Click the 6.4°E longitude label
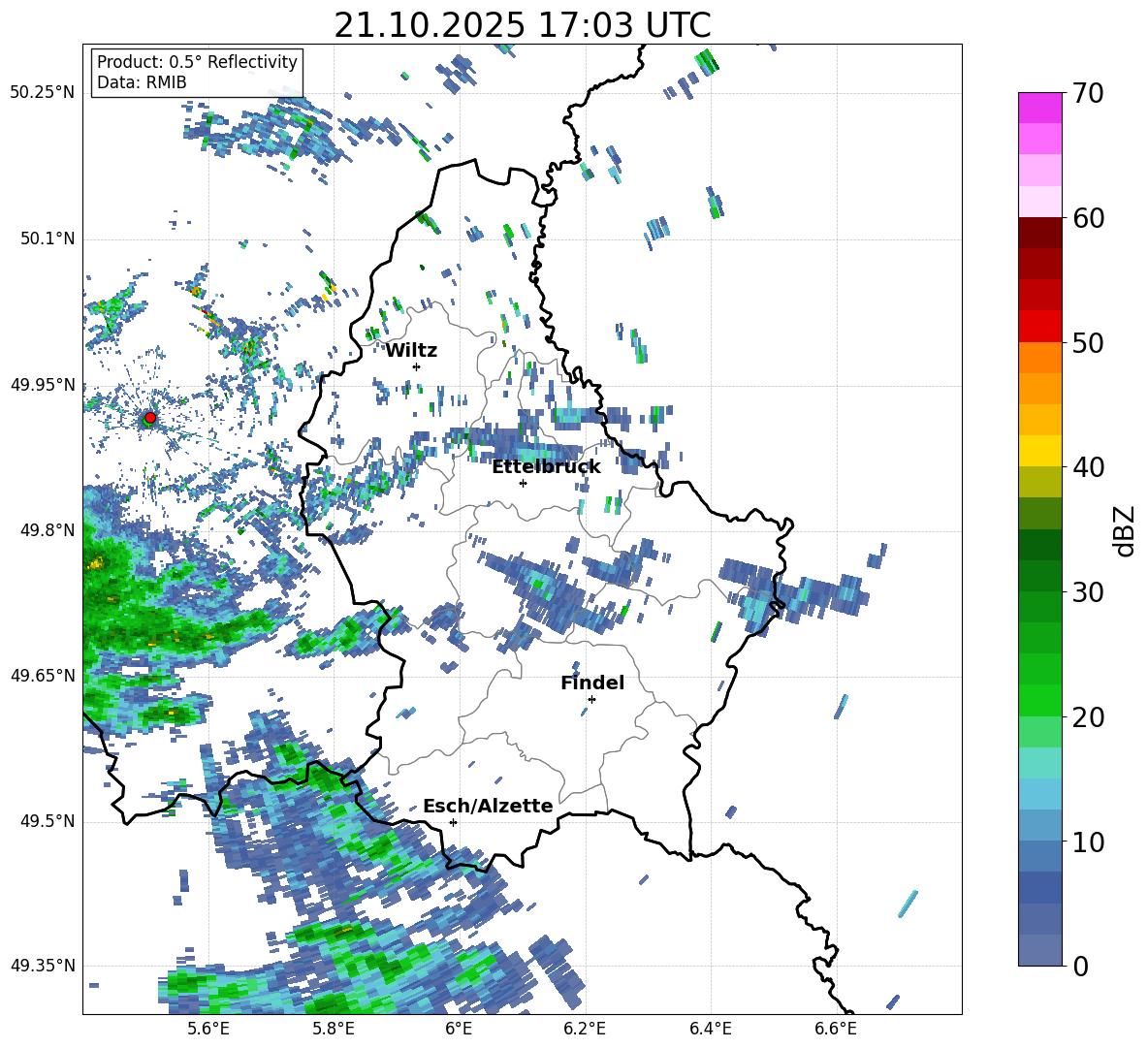This screenshot has width=1148, height=1048. (x=710, y=1030)
